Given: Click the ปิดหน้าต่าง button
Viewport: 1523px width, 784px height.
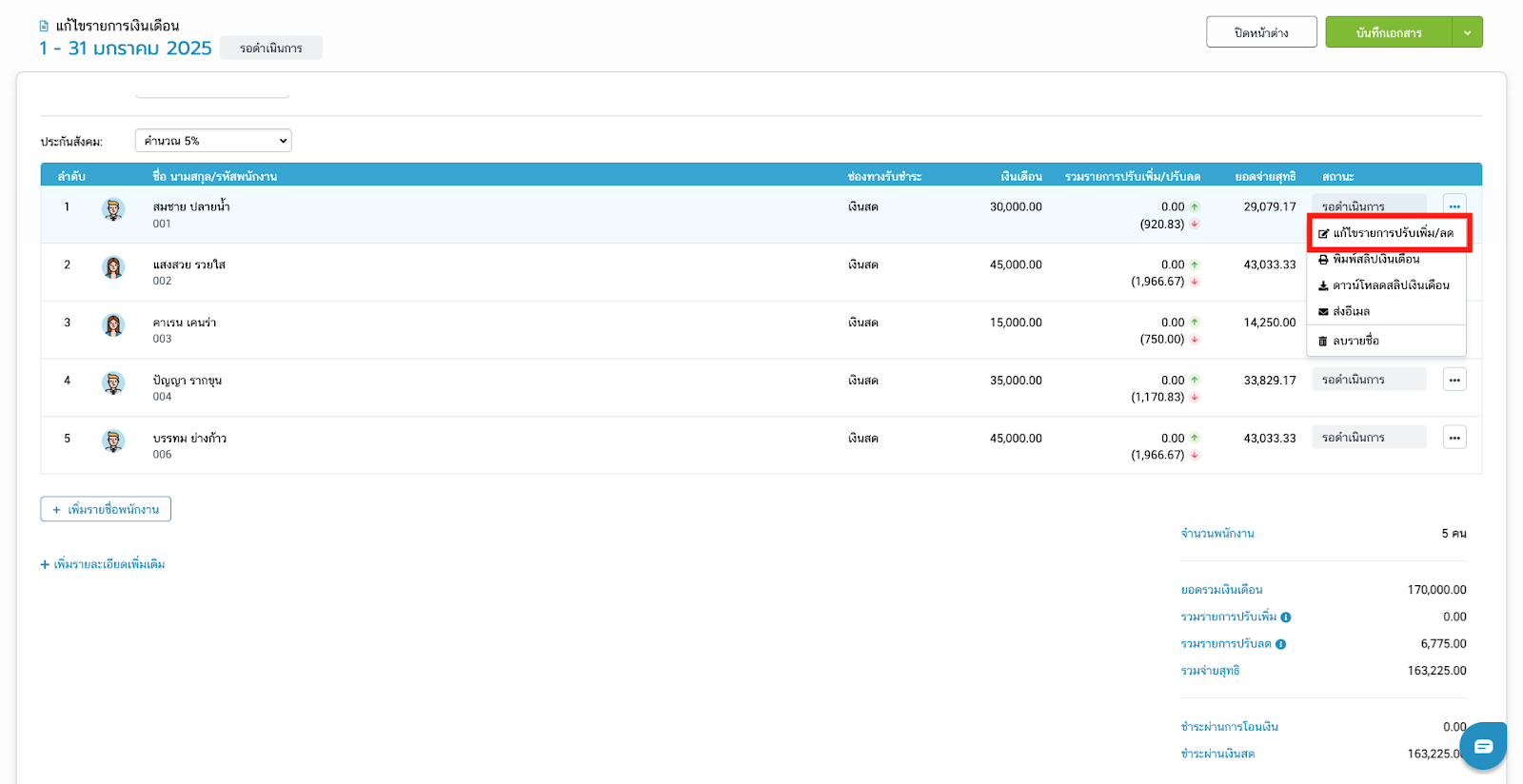Looking at the screenshot, I should [x=1261, y=32].
